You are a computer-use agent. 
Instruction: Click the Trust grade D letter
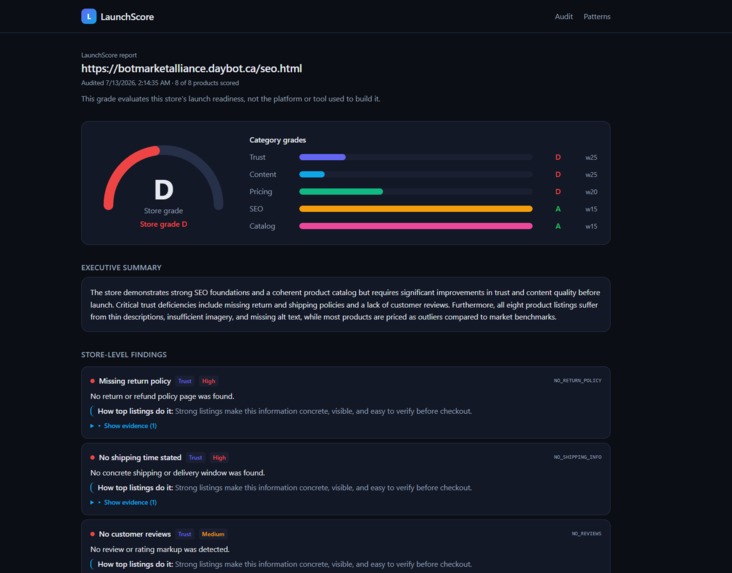pos(558,157)
